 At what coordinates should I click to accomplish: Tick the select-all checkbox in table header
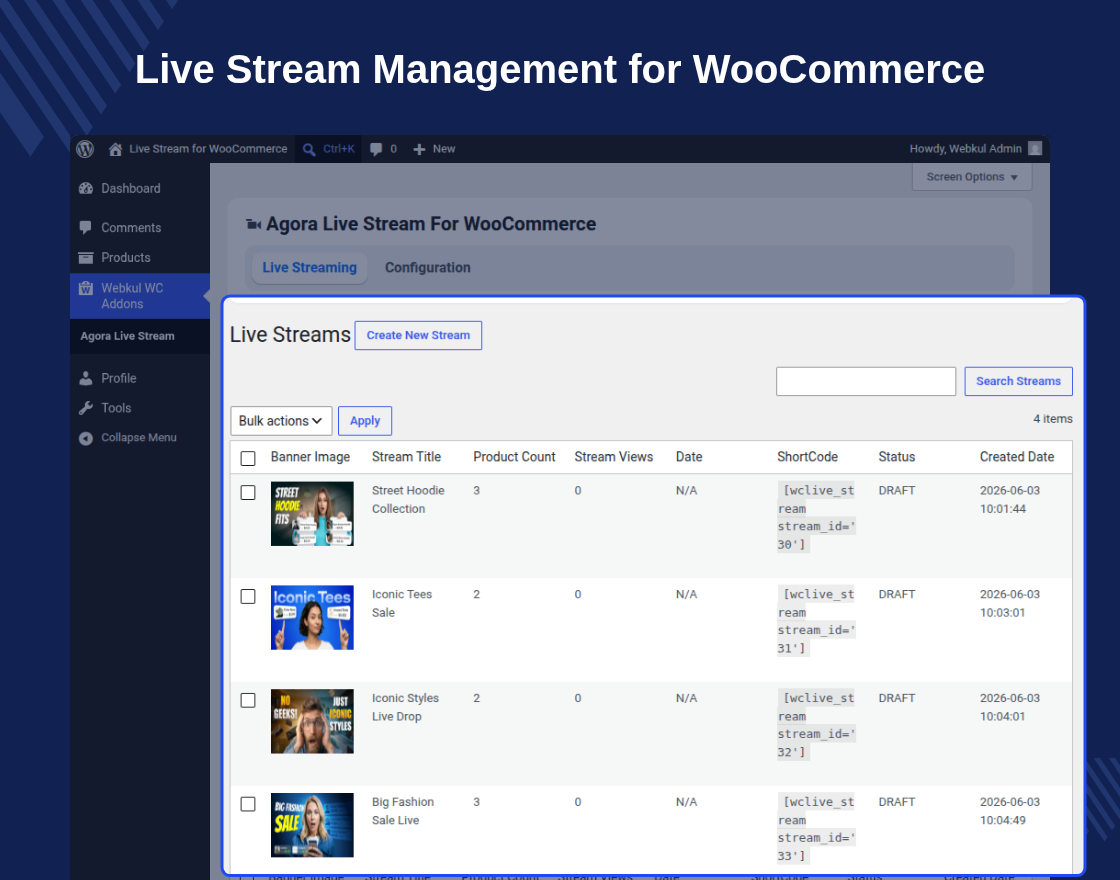point(248,459)
